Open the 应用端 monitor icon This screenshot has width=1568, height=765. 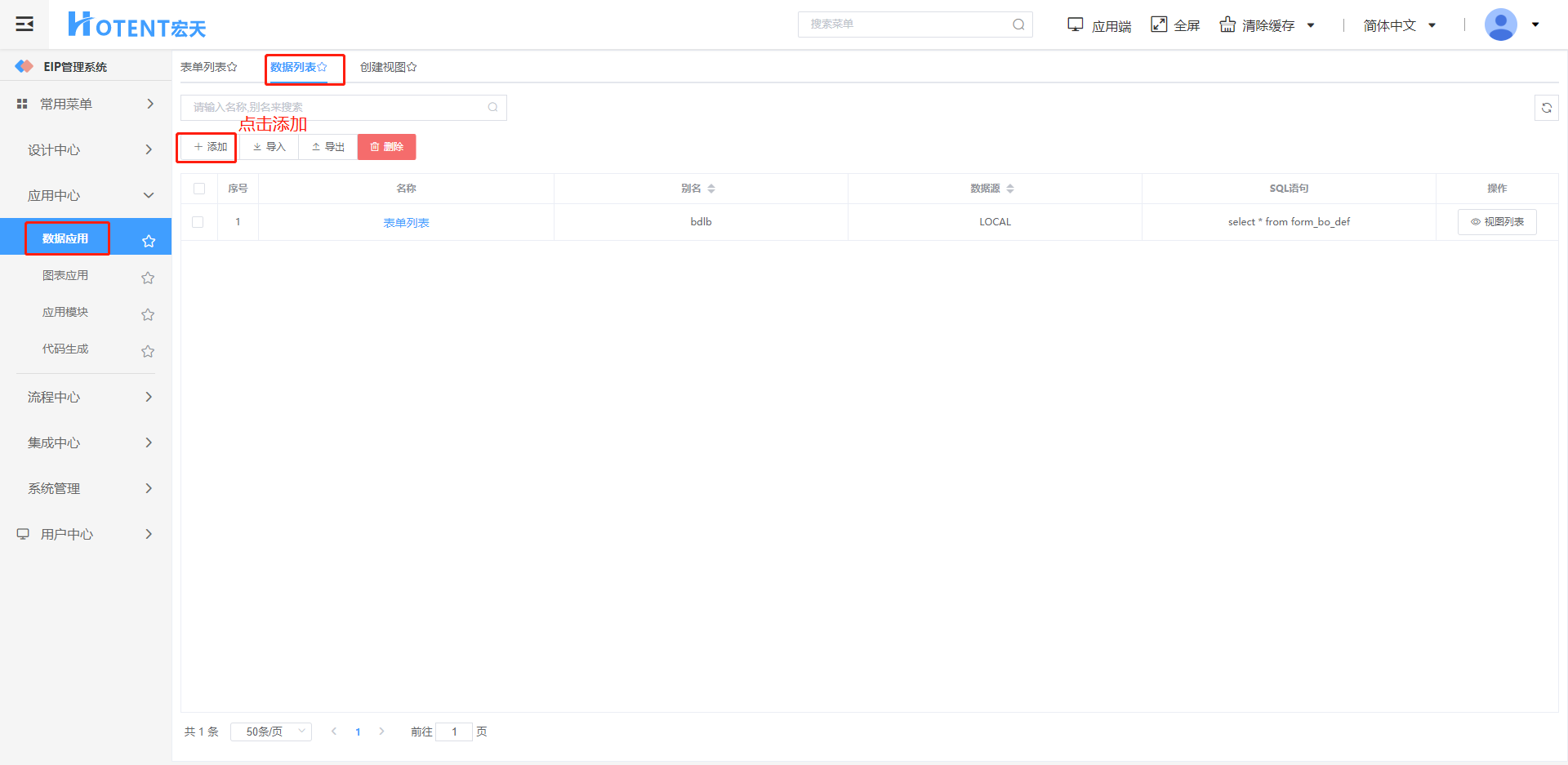pyautogui.click(x=1076, y=24)
